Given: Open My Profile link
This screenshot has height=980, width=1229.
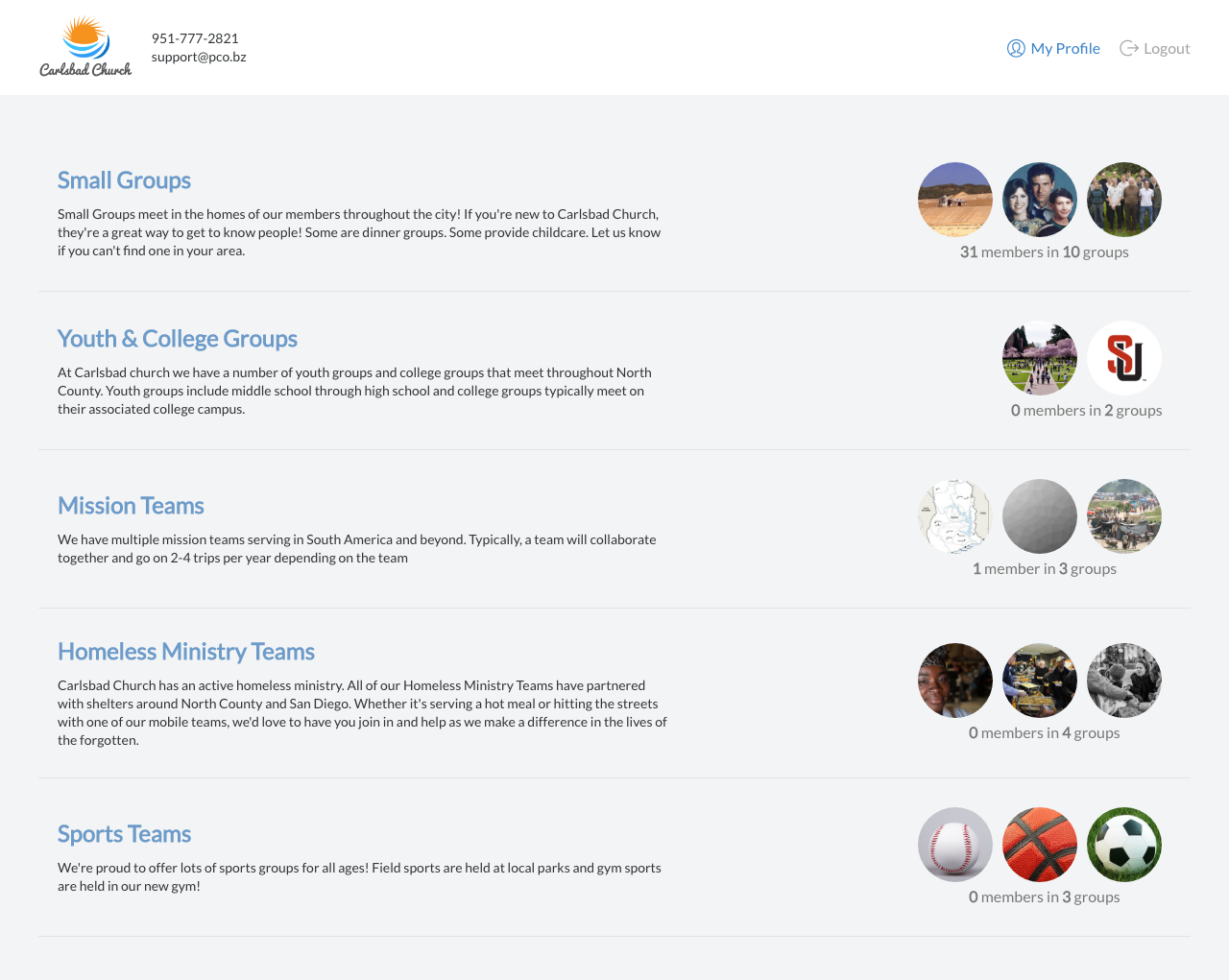Looking at the screenshot, I should click(1053, 48).
